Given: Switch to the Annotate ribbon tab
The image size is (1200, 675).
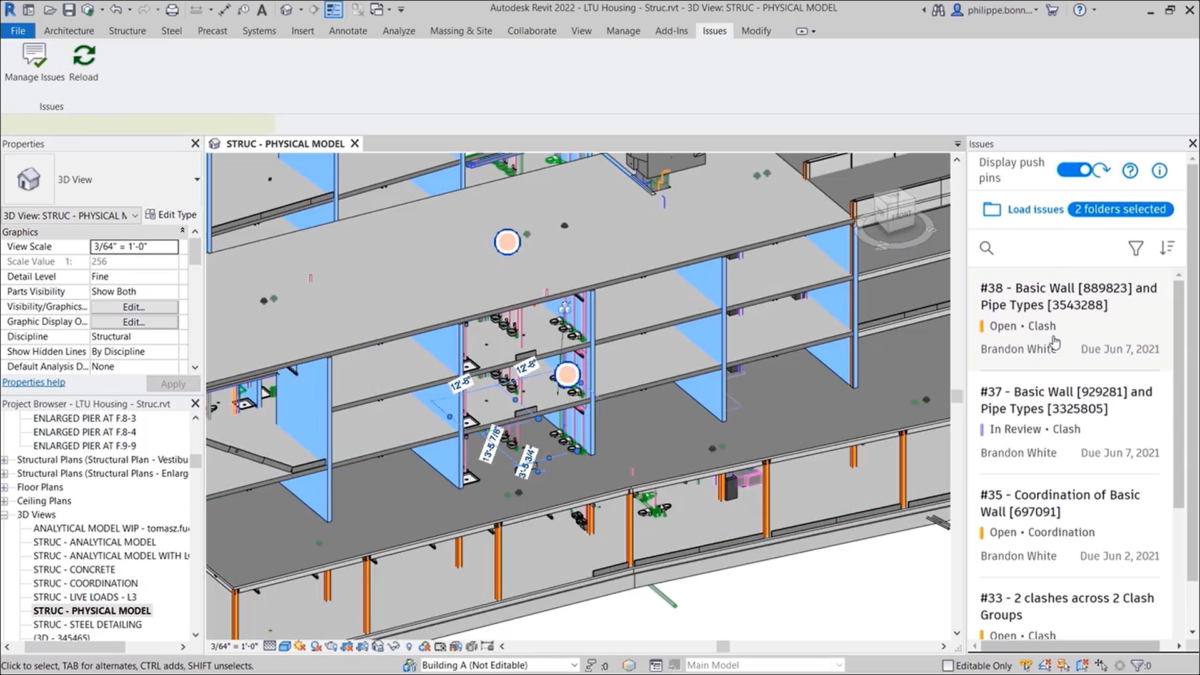Looking at the screenshot, I should (x=348, y=31).
